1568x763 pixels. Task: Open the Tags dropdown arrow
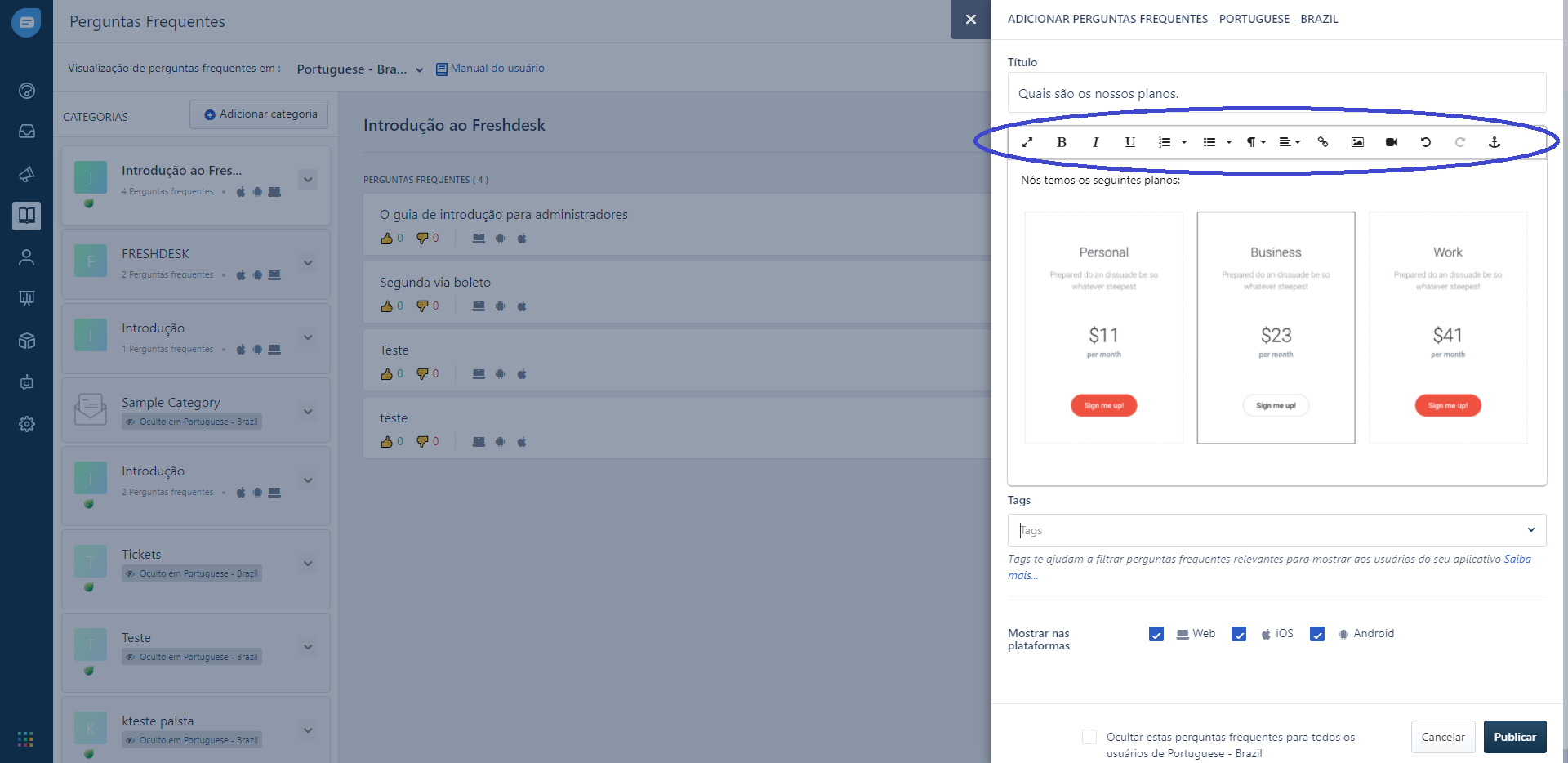(1531, 530)
